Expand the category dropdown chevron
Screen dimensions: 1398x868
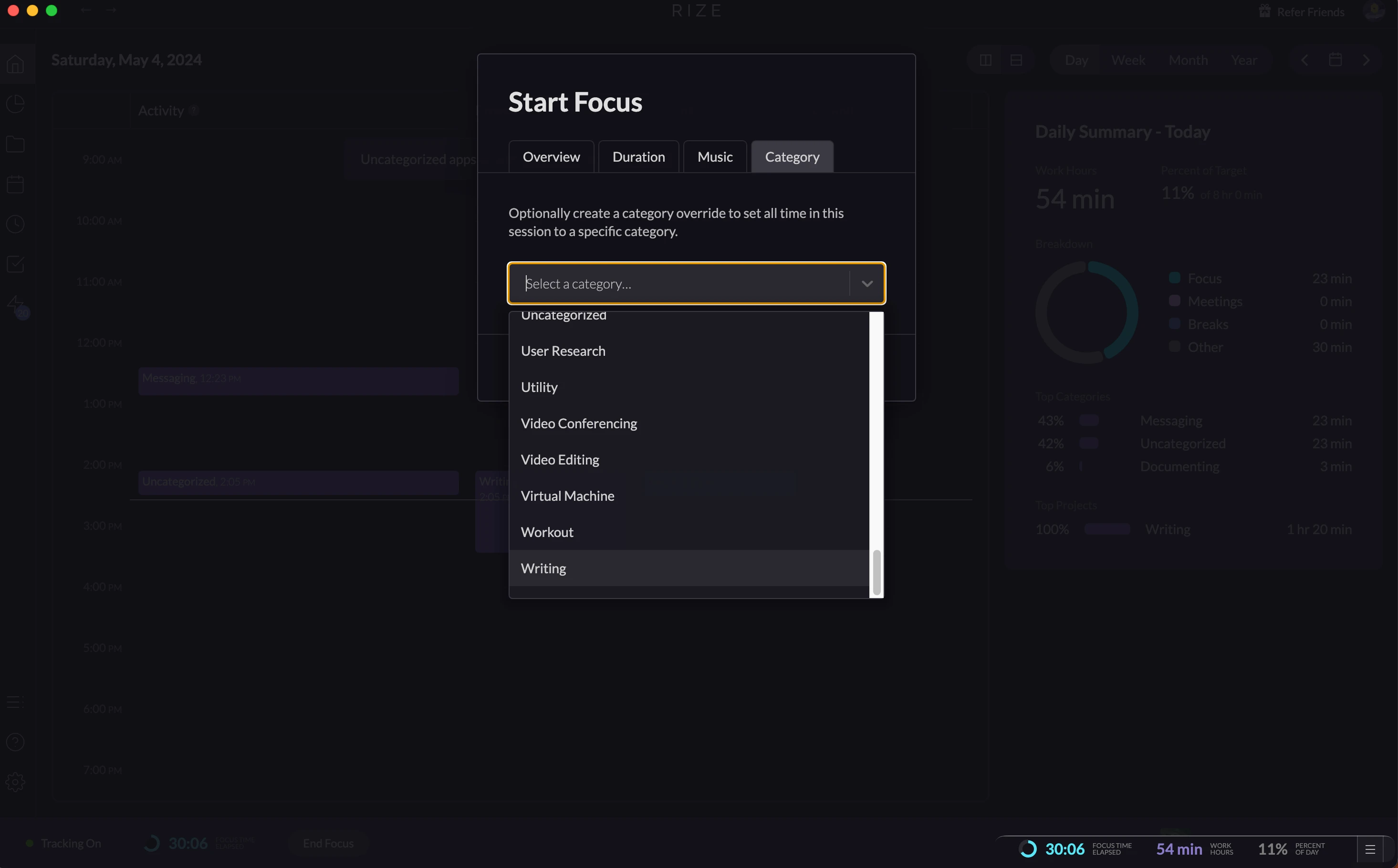867,284
